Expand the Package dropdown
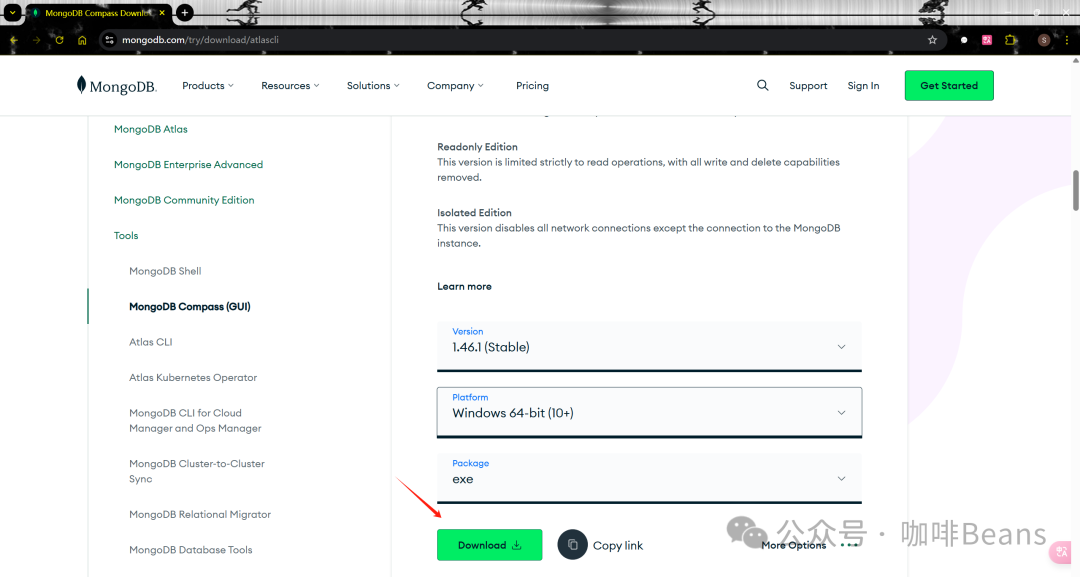Viewport: 1080px width, 577px height. coord(649,478)
